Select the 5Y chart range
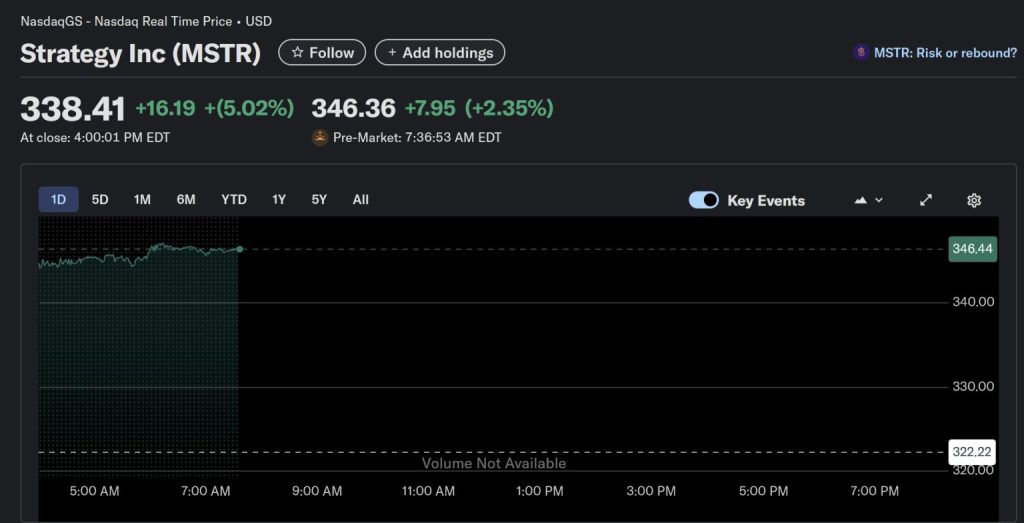Screen dimensions: 1024x523 pos(319,200)
